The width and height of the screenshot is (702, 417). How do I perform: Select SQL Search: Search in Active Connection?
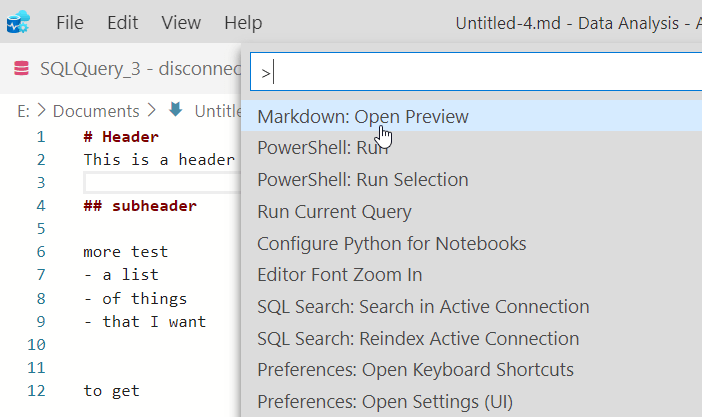pyautogui.click(x=423, y=306)
